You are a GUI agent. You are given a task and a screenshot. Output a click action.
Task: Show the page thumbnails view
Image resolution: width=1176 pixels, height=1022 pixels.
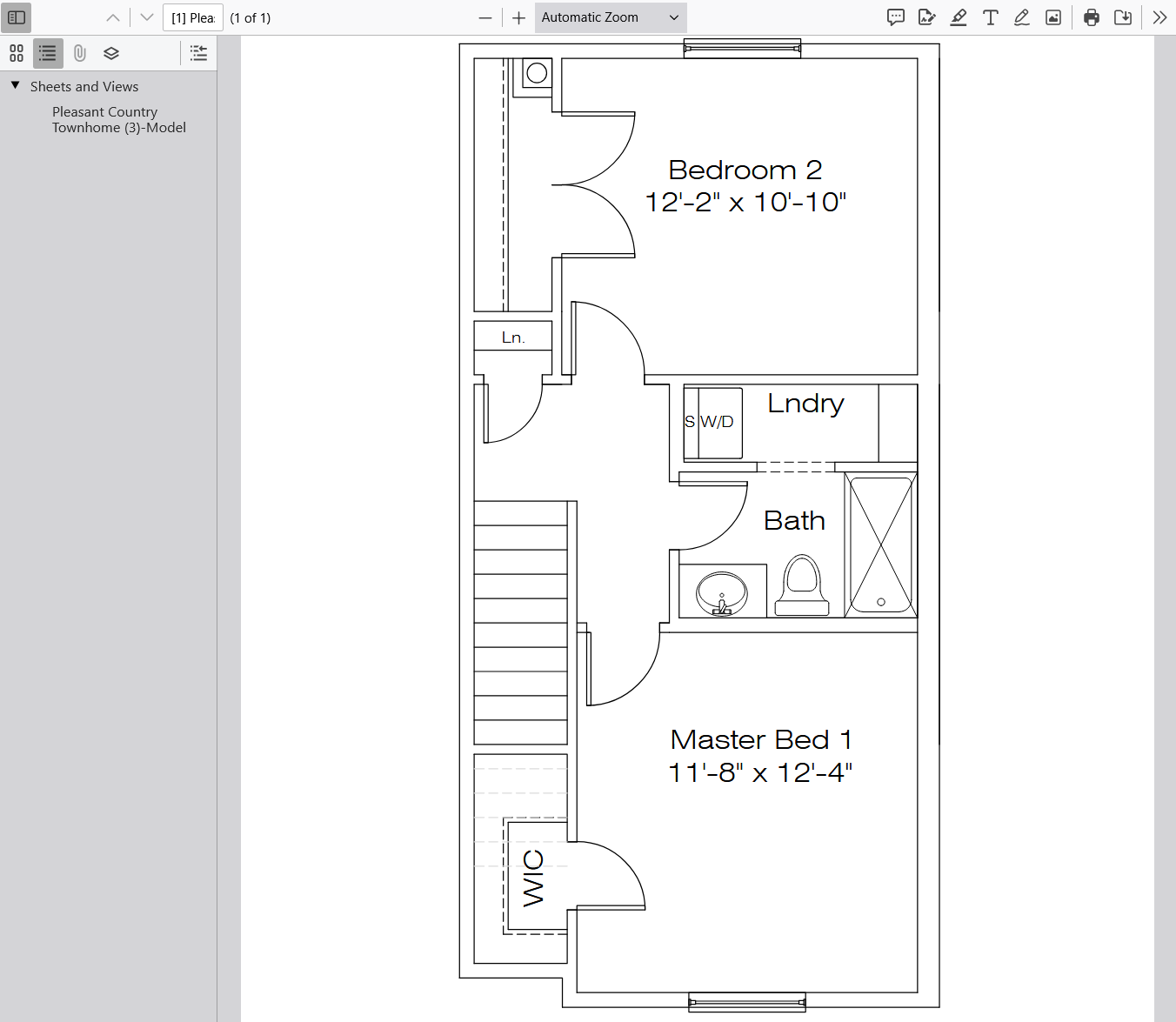click(x=17, y=54)
